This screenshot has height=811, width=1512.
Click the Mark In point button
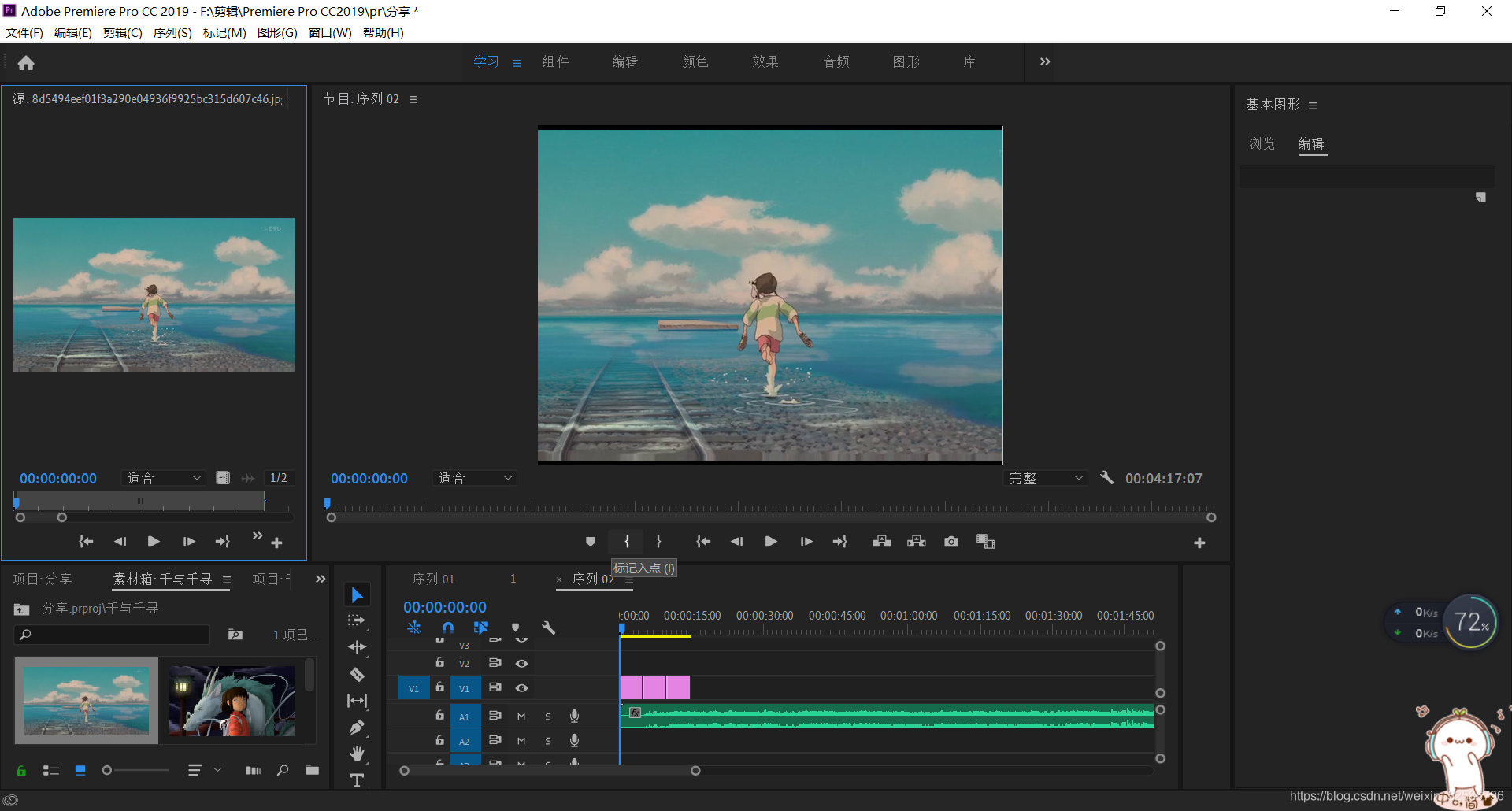[x=627, y=542]
